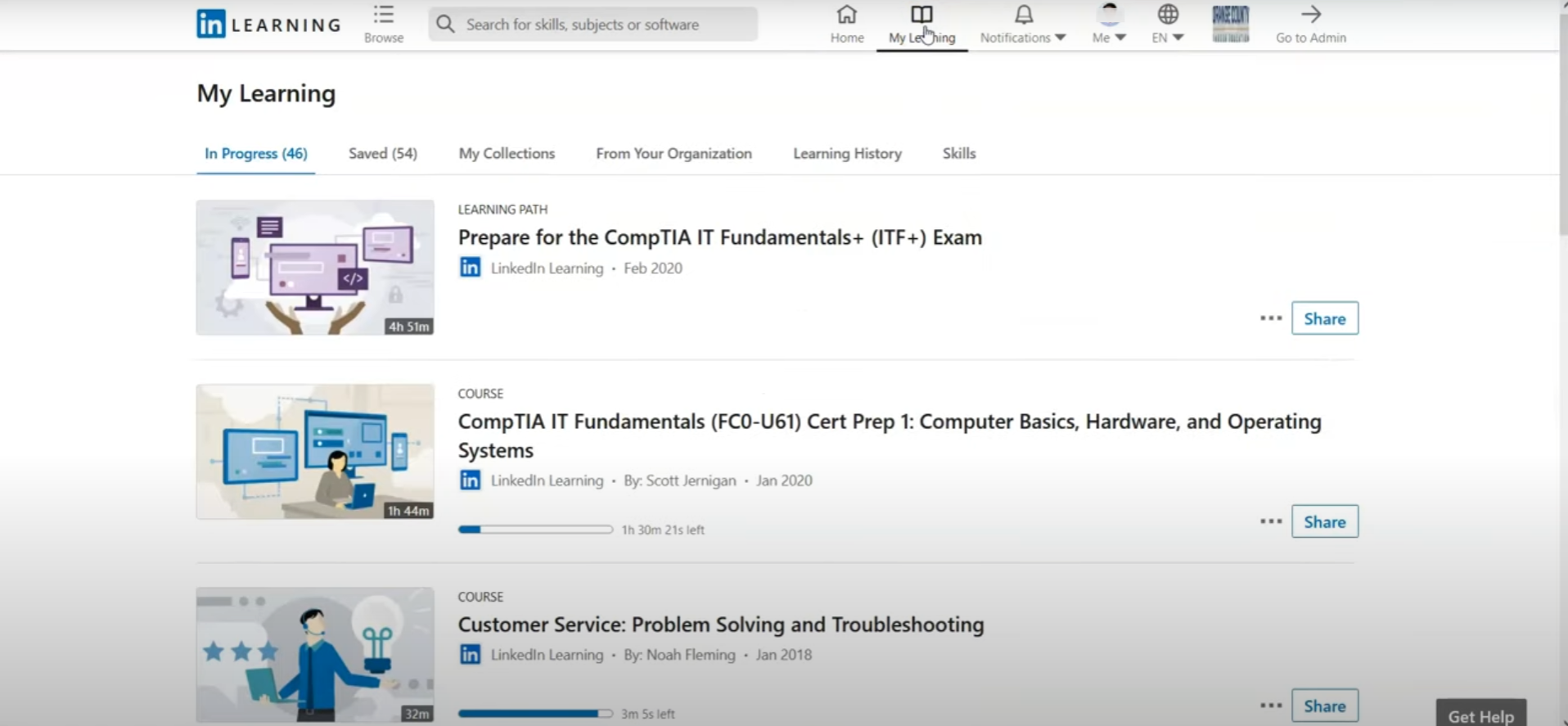Click "By: Scott Jernigan" author text
This screenshot has width=1568, height=726.
(x=680, y=480)
